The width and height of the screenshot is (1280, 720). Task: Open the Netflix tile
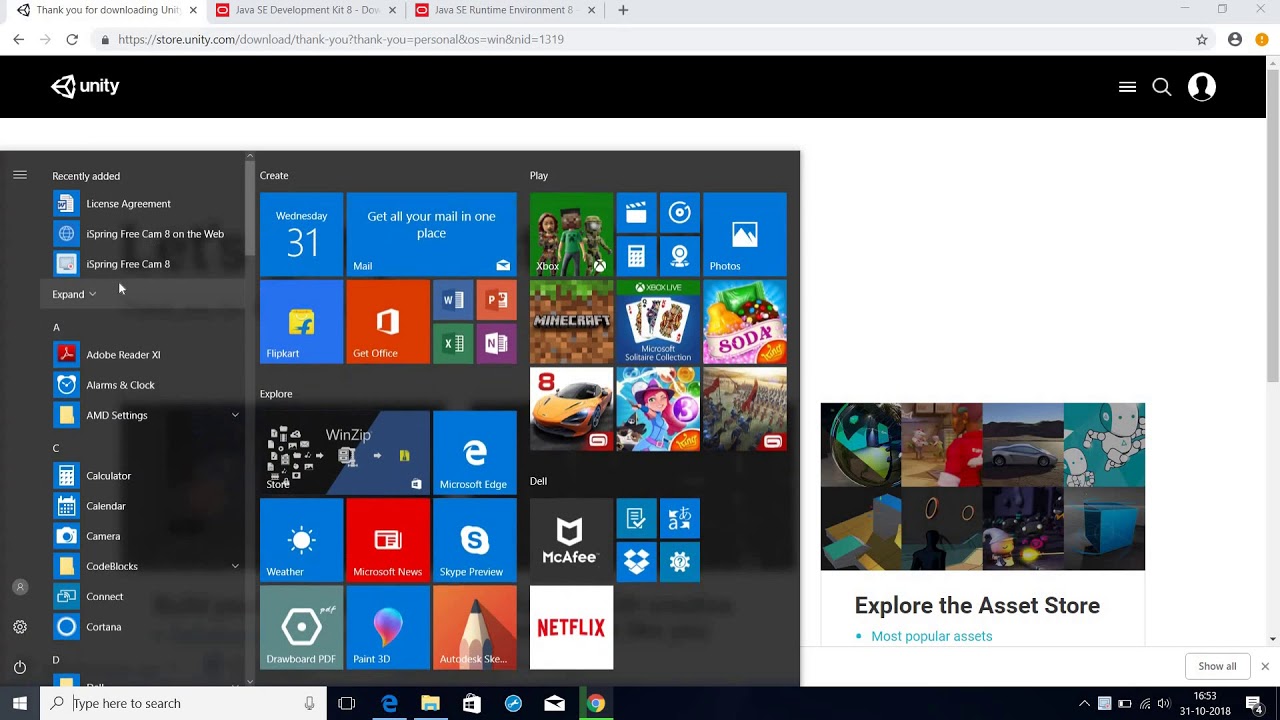(x=571, y=627)
